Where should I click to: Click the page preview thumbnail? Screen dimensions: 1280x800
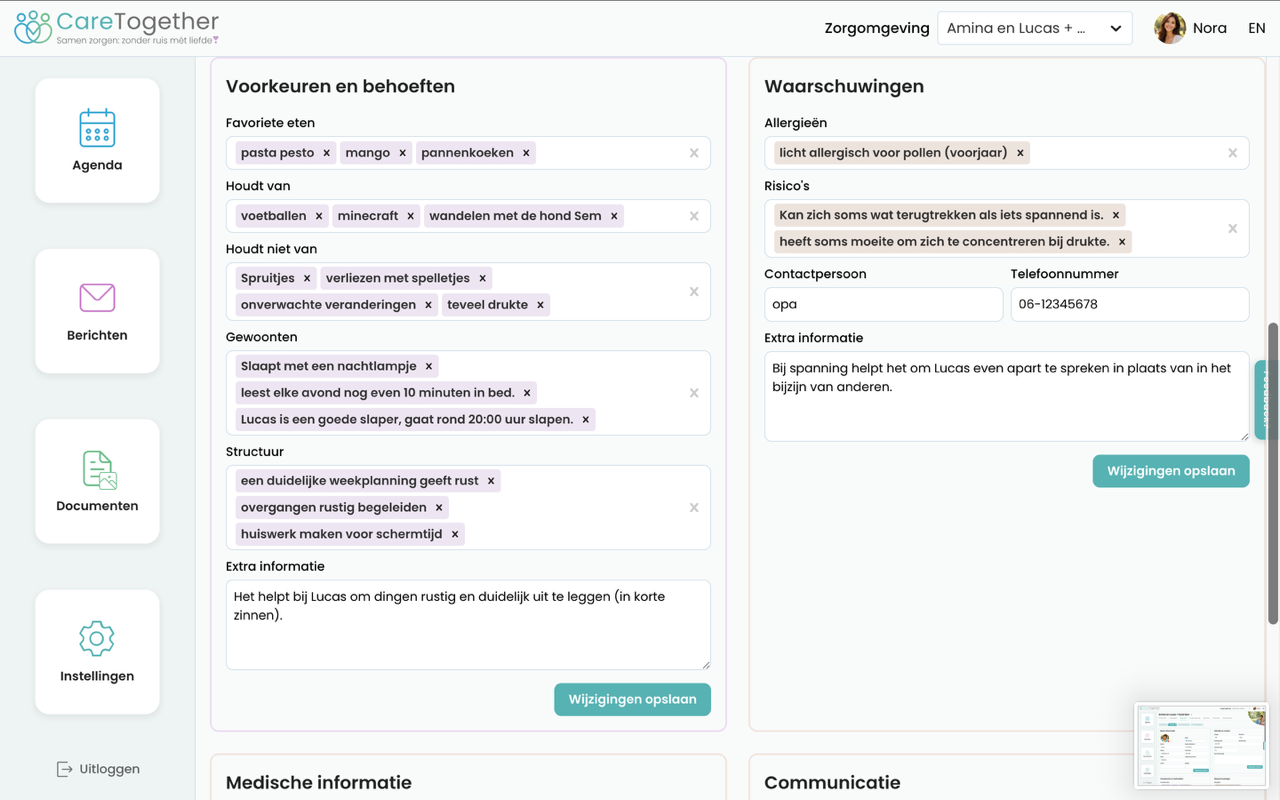pyautogui.click(x=1201, y=746)
